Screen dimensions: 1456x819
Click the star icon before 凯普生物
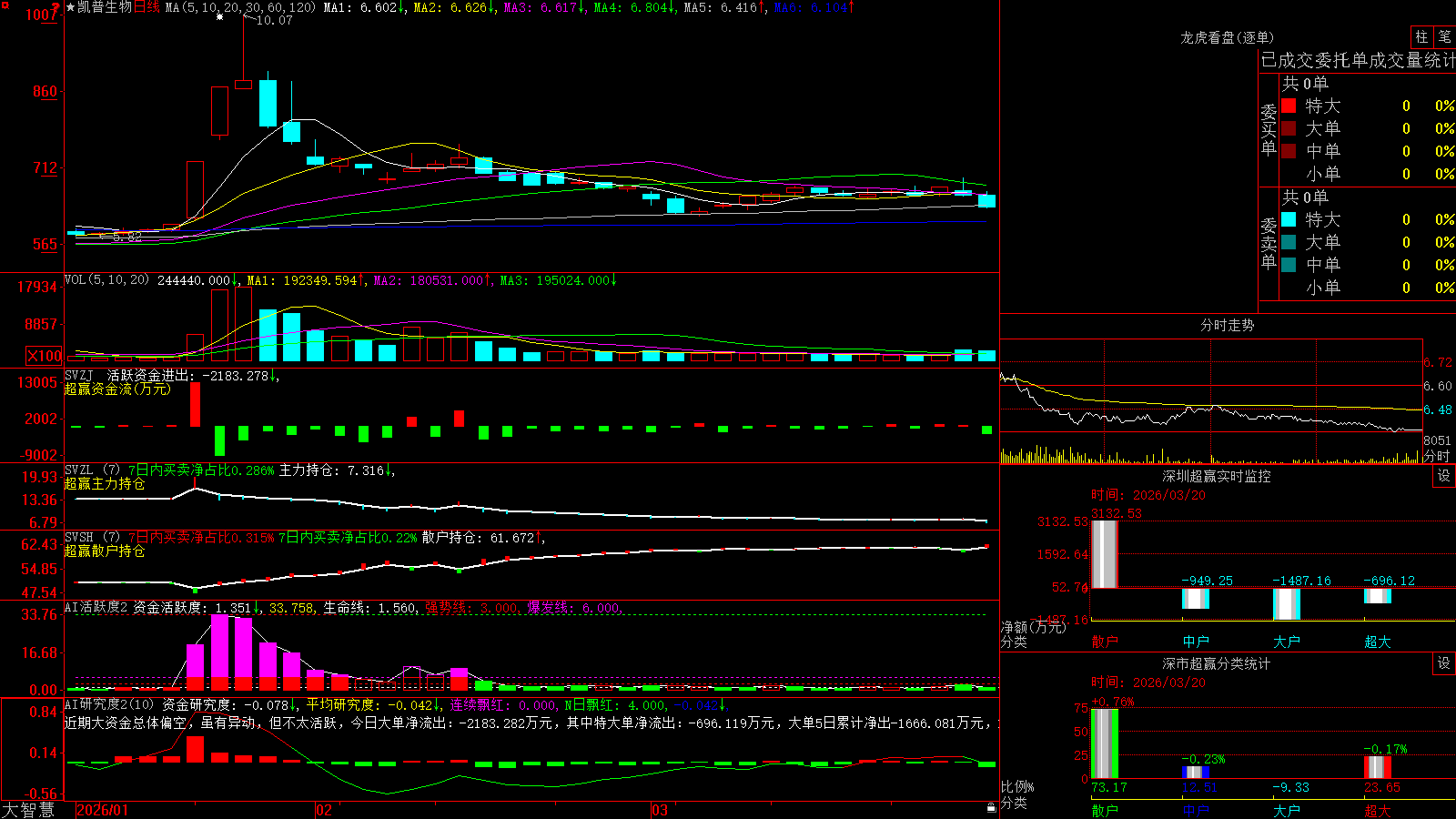(71, 7)
